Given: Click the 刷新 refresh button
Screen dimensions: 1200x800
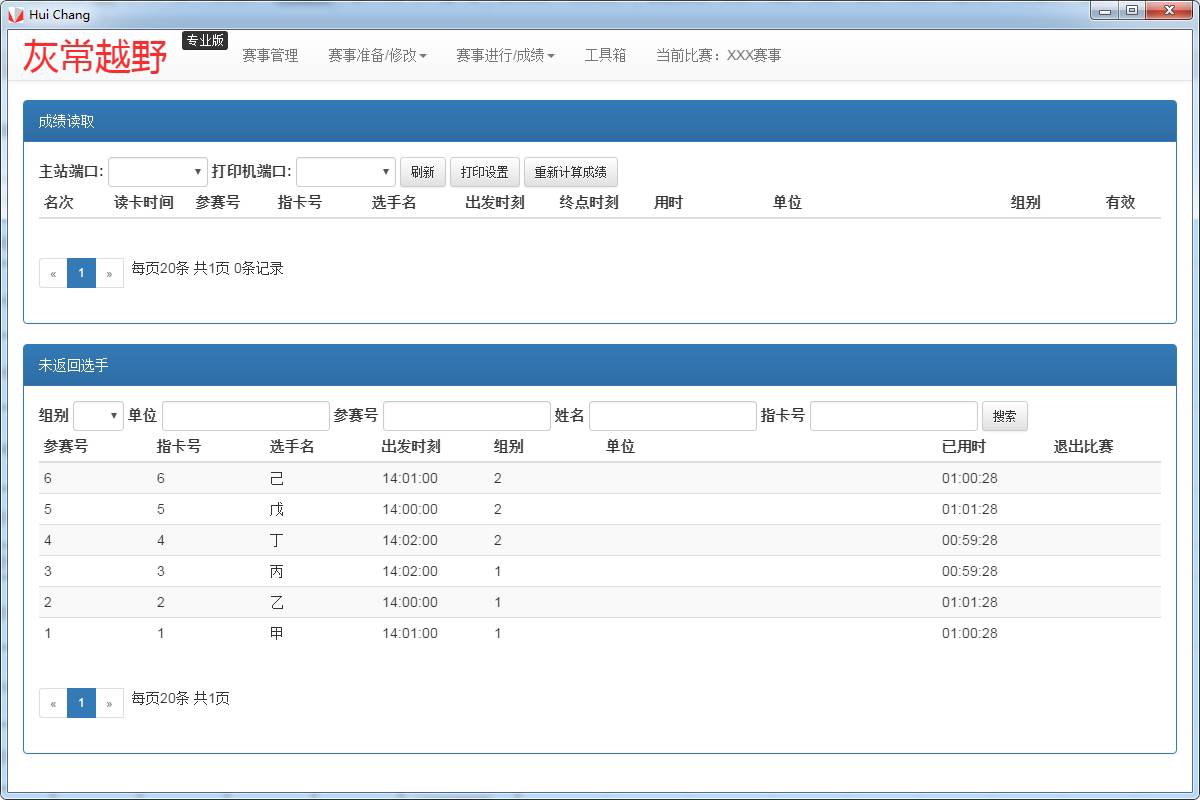Looking at the screenshot, I should tap(422, 172).
